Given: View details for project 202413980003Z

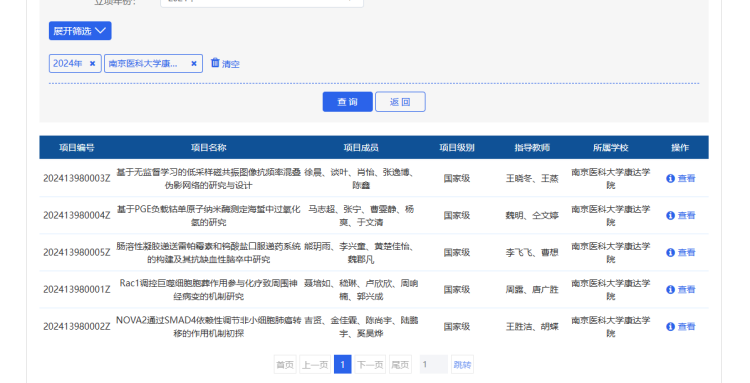Looking at the screenshot, I should point(686,178).
